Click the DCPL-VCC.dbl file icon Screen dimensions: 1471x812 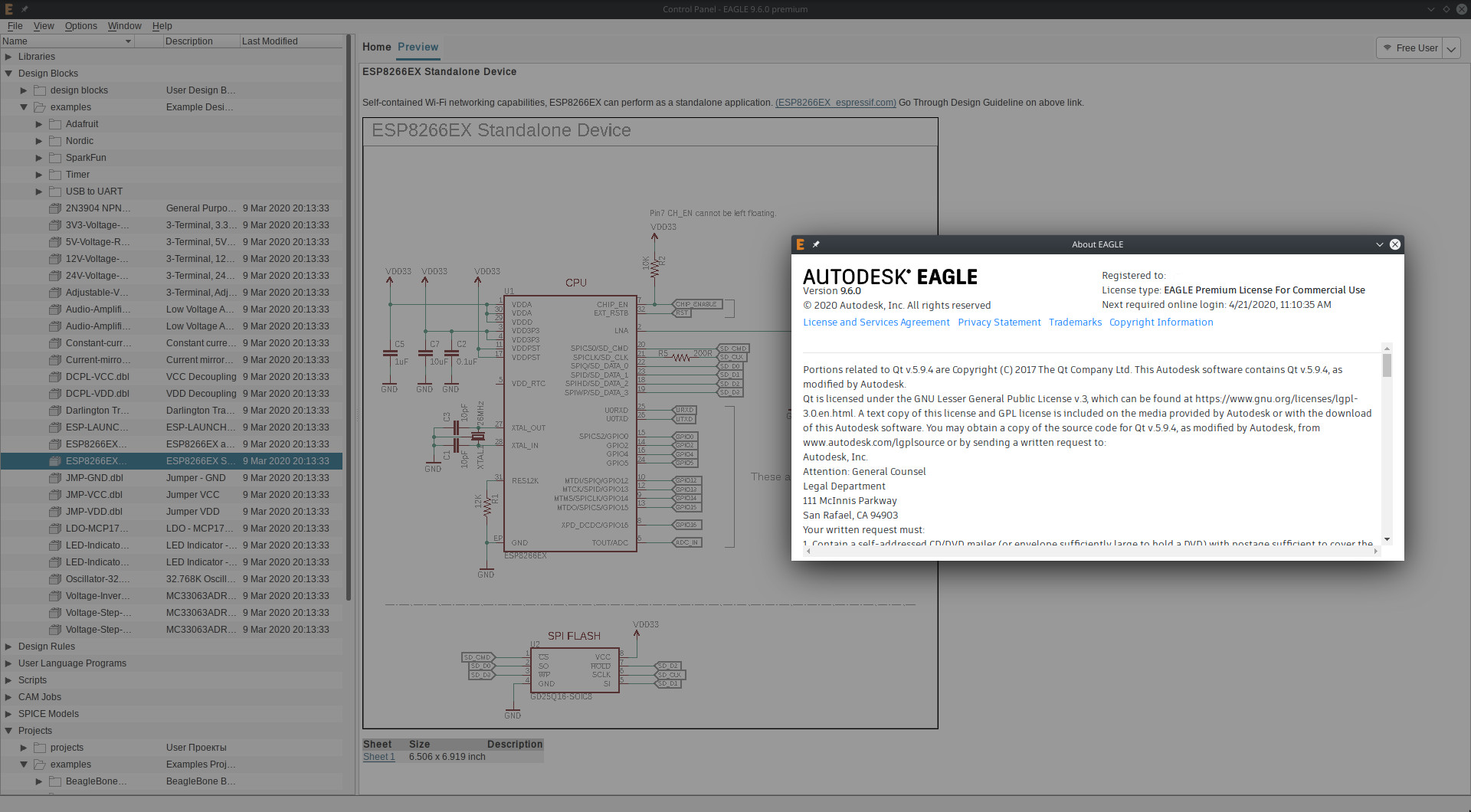[x=55, y=377]
